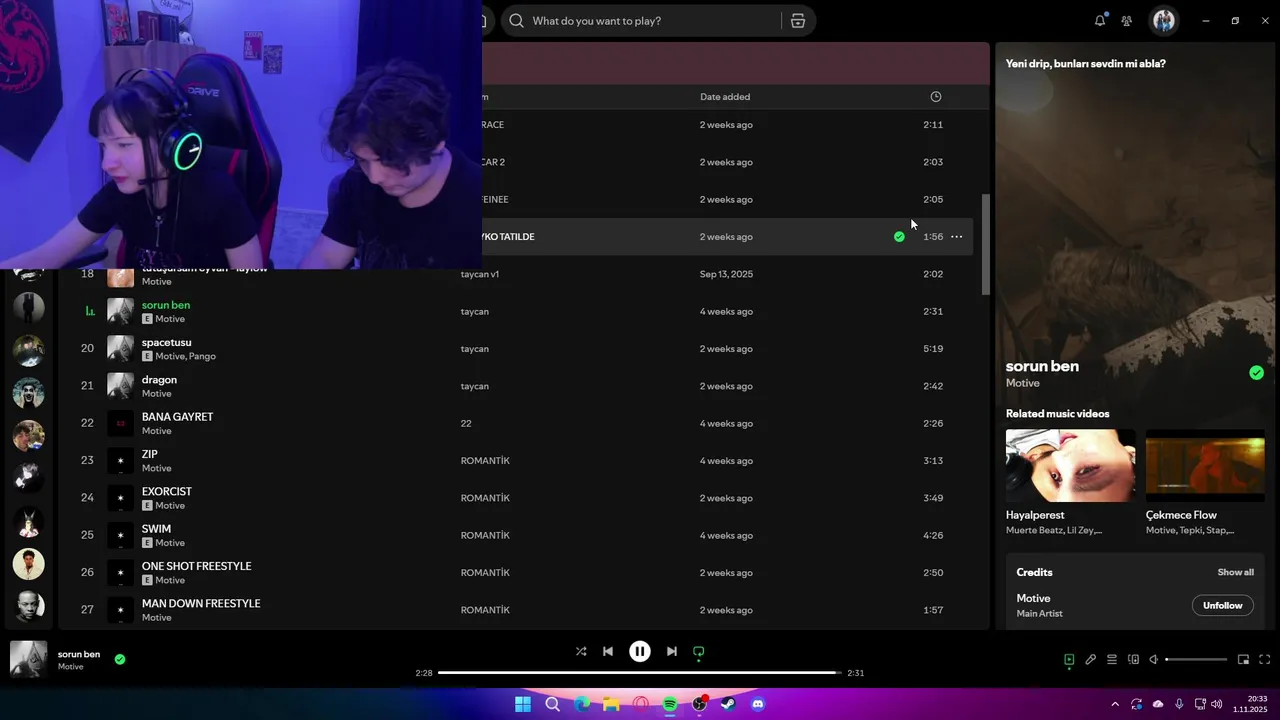Open the user profile avatar menu

click(x=1163, y=21)
